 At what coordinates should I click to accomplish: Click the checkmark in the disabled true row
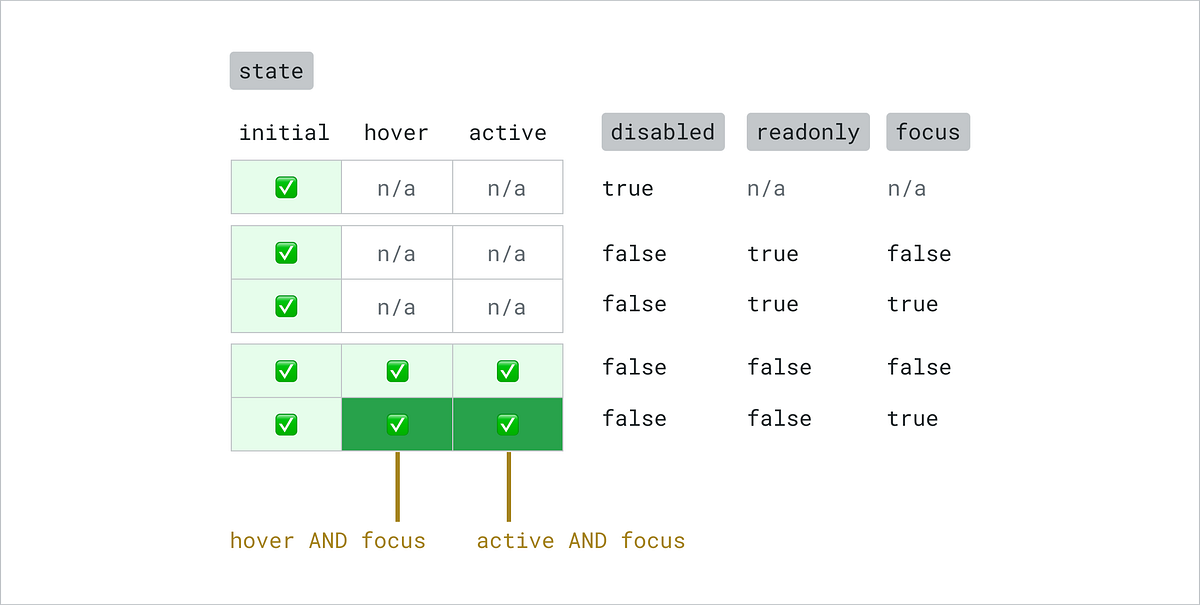pyautogui.click(x=286, y=187)
